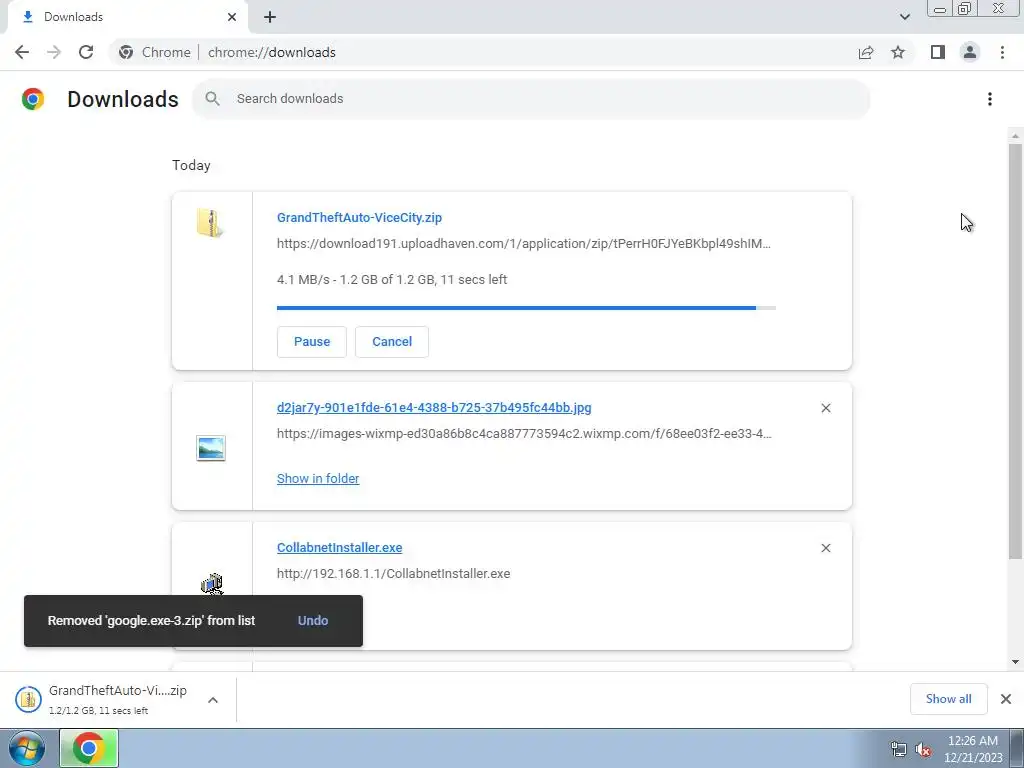Viewport: 1024px width, 768px height.
Task: Open a new tab with plus button
Action: click(270, 17)
